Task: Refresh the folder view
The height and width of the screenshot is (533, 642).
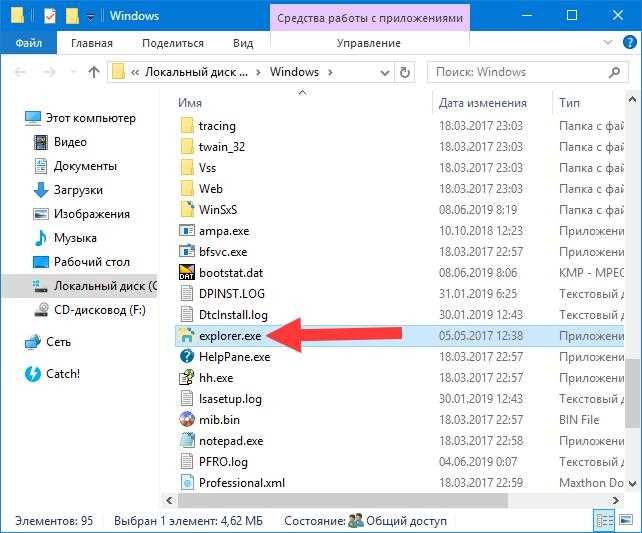Action: pyautogui.click(x=405, y=72)
